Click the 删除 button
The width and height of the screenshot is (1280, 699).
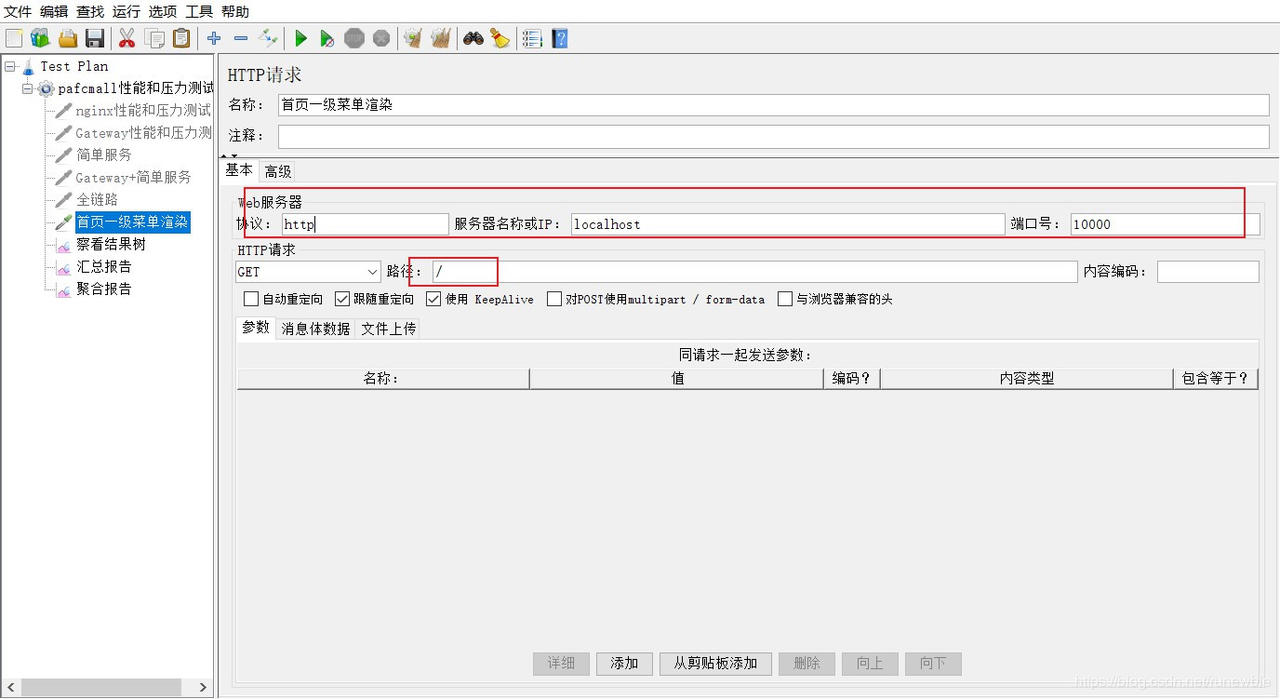[806, 663]
